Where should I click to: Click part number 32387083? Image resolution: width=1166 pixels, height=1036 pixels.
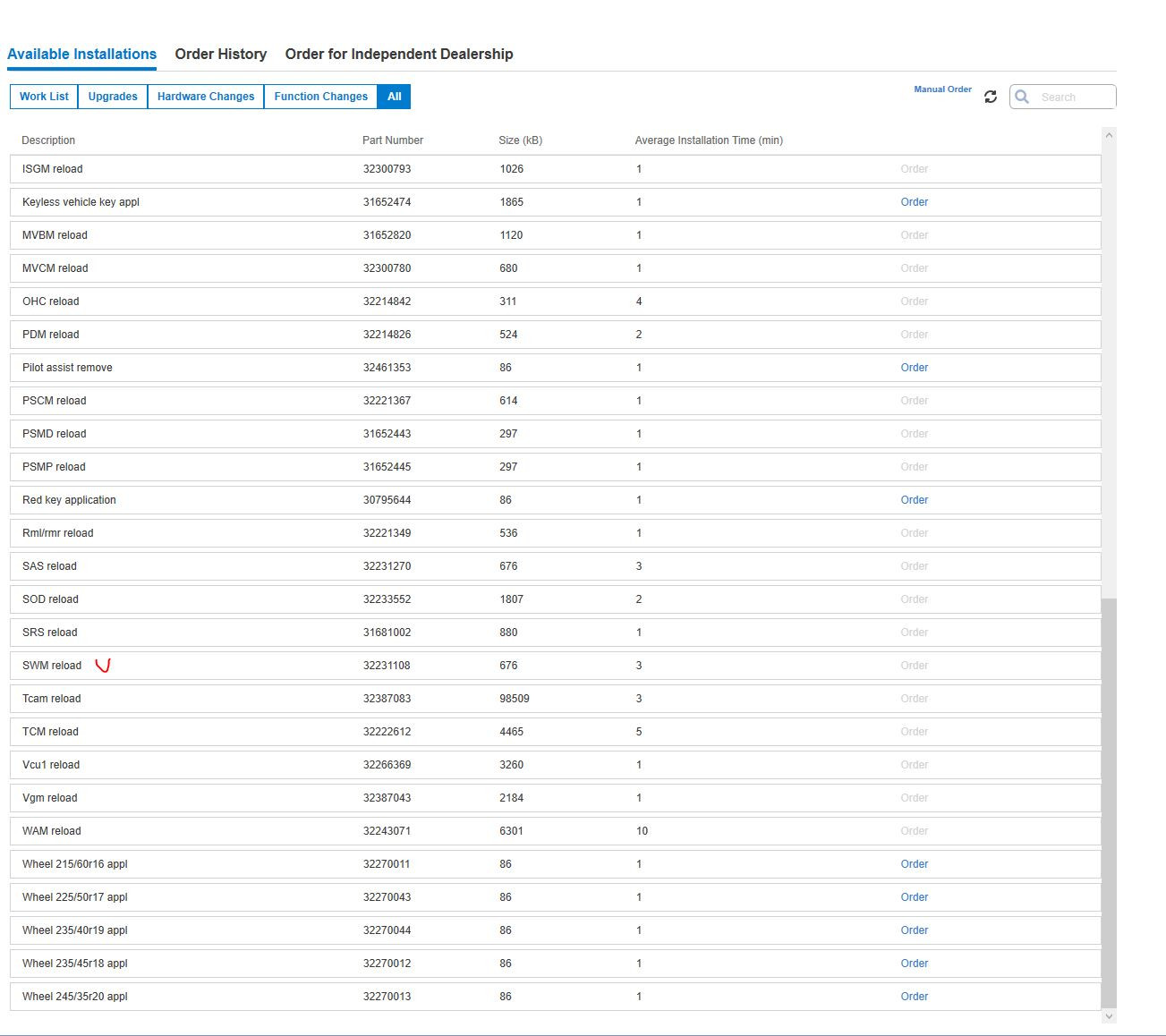387,699
